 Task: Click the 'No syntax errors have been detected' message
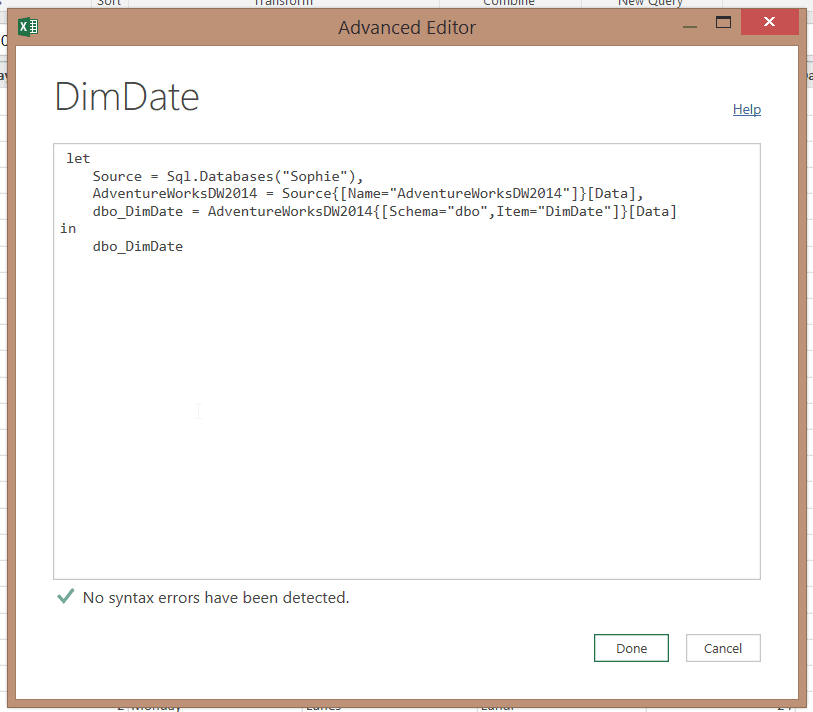point(216,598)
